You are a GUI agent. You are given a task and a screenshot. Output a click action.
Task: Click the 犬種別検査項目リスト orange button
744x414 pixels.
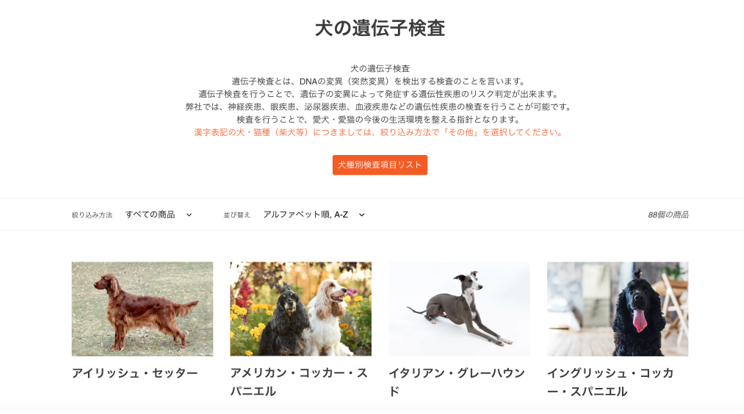[380, 165]
